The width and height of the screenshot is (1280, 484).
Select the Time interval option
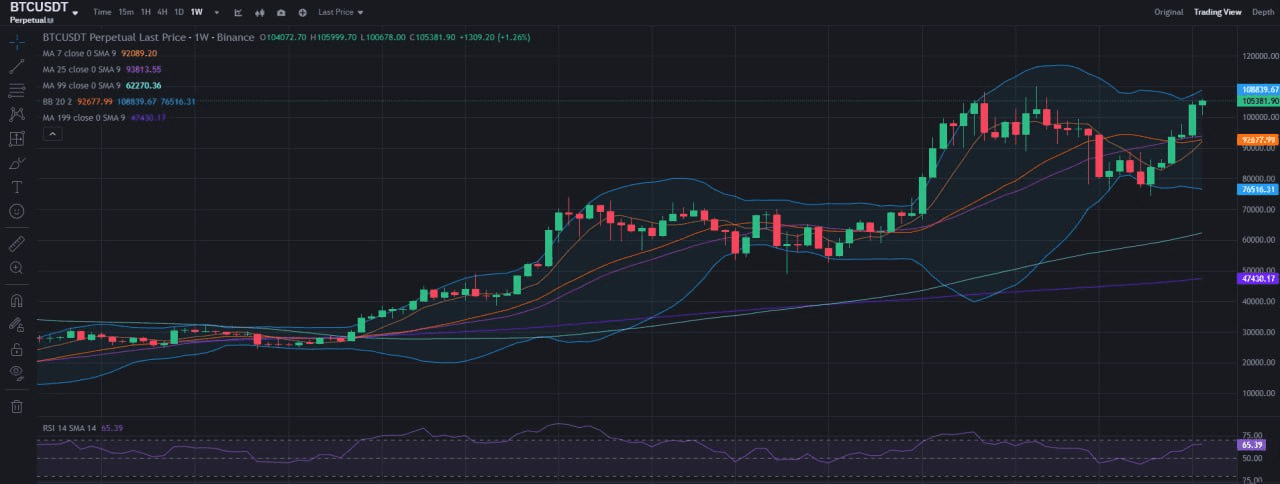point(102,12)
